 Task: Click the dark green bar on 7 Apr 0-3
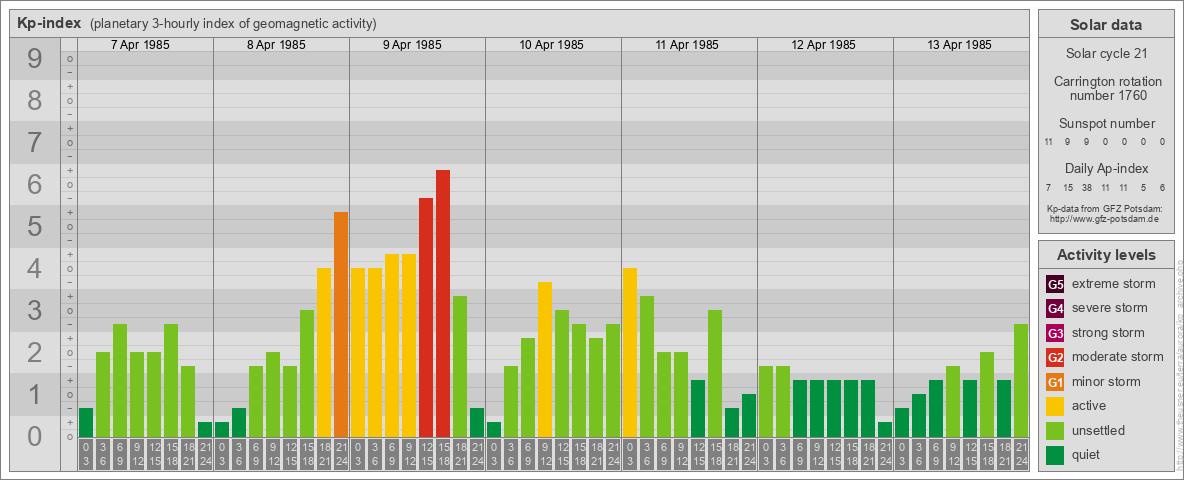point(86,422)
